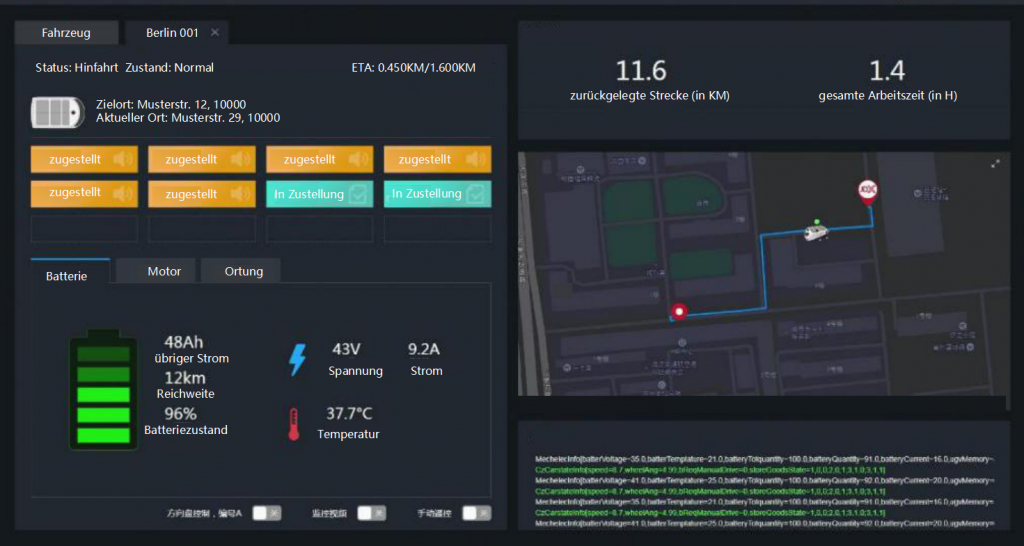The image size is (1024, 546).
Task: Toggle the rightmost manual remote control switch
Action: tap(476, 513)
